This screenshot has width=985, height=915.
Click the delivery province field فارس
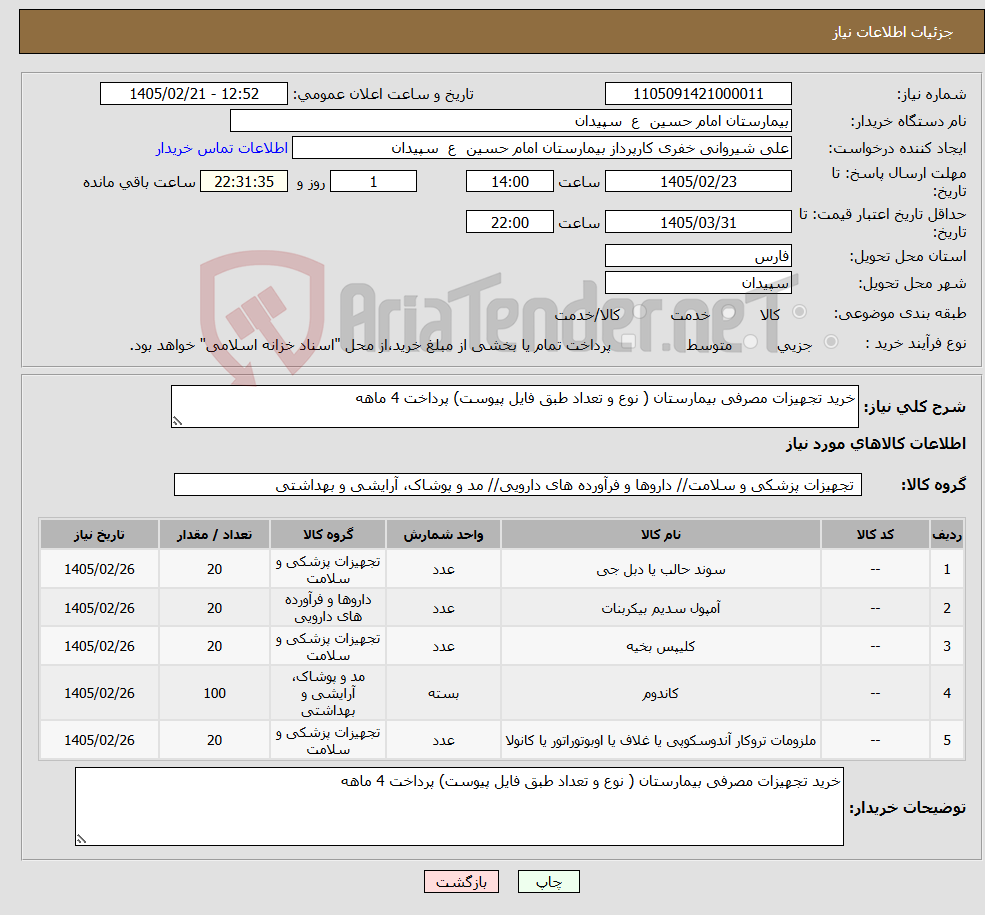point(698,256)
